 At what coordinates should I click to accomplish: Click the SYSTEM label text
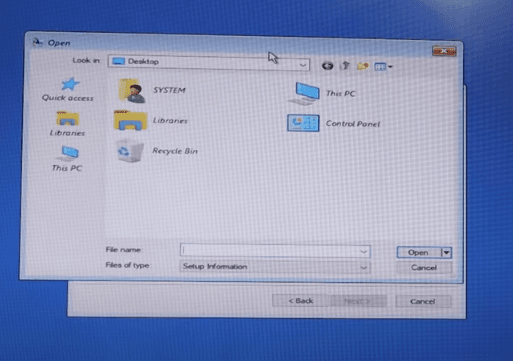[x=169, y=90]
